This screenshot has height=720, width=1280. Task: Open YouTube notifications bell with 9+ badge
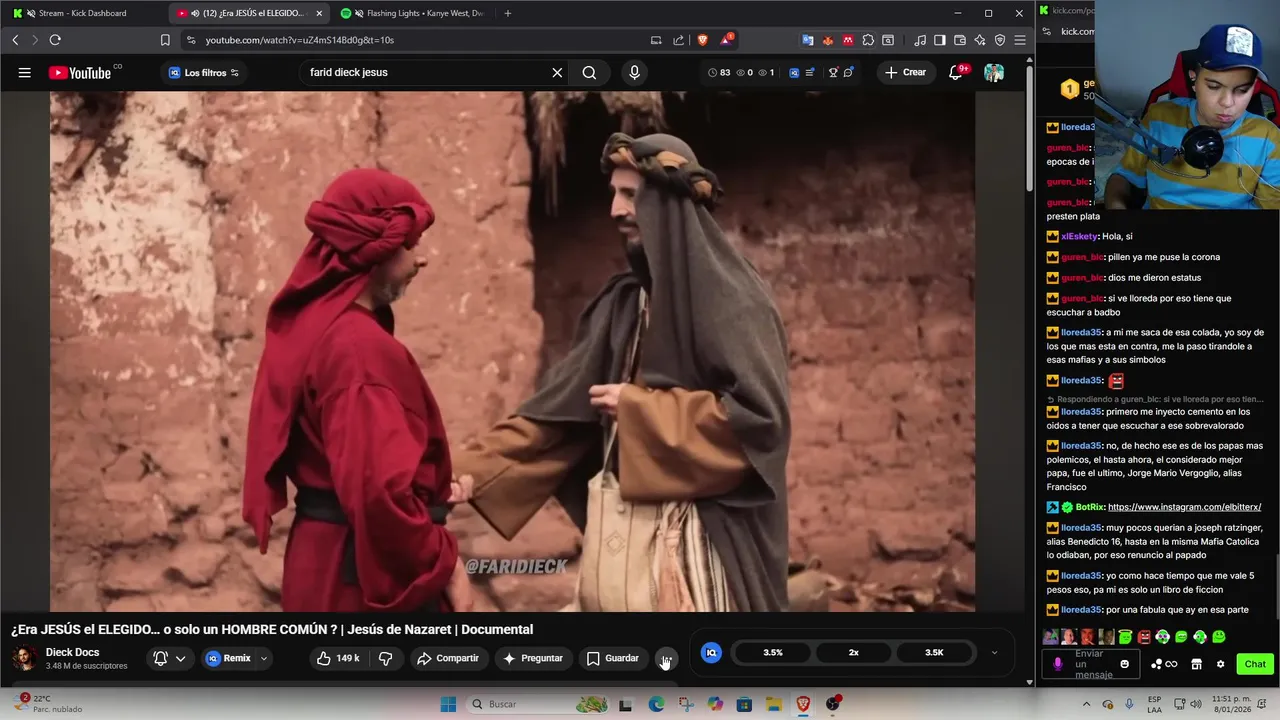tap(956, 72)
